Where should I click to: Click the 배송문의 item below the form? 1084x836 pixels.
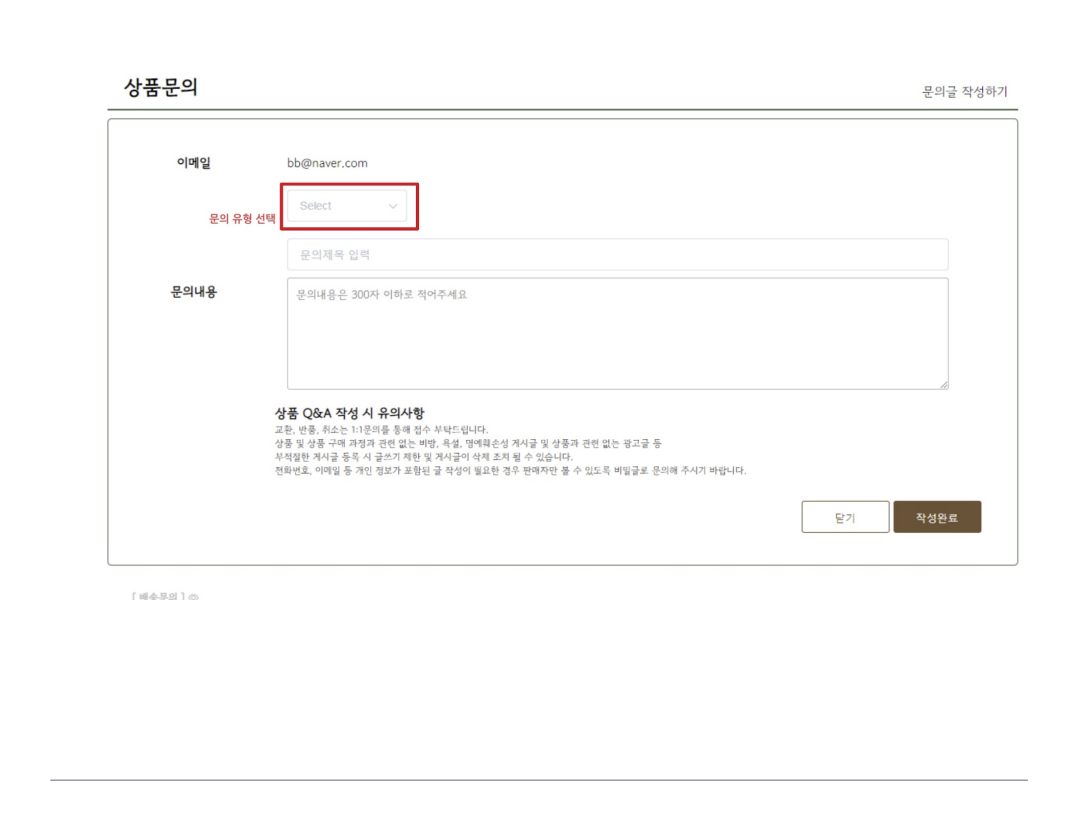tap(165, 596)
